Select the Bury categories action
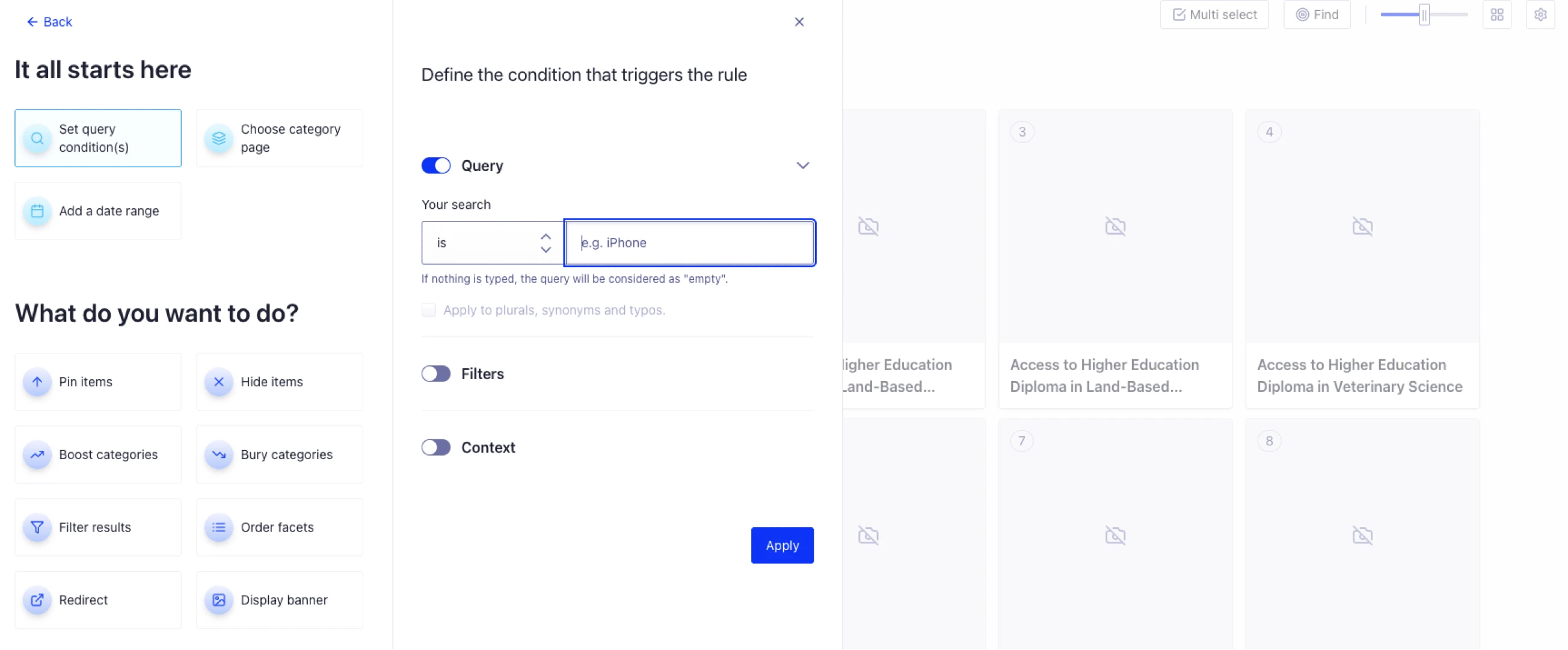 280,454
